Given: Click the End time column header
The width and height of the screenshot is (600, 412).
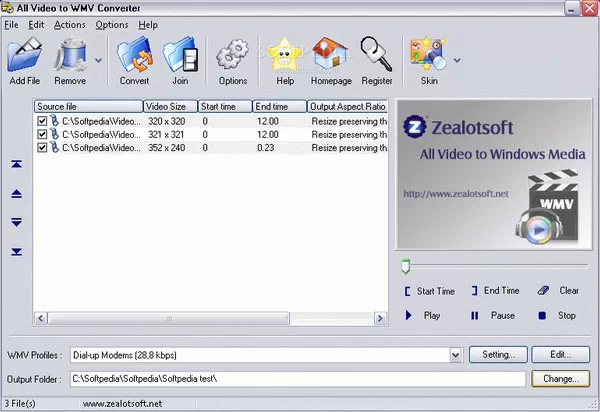Looking at the screenshot, I should 280,106.
